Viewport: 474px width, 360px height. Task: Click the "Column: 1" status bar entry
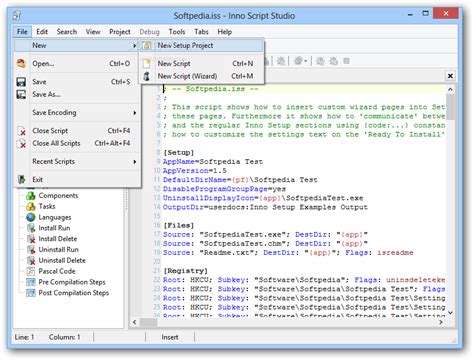[x=64, y=337]
